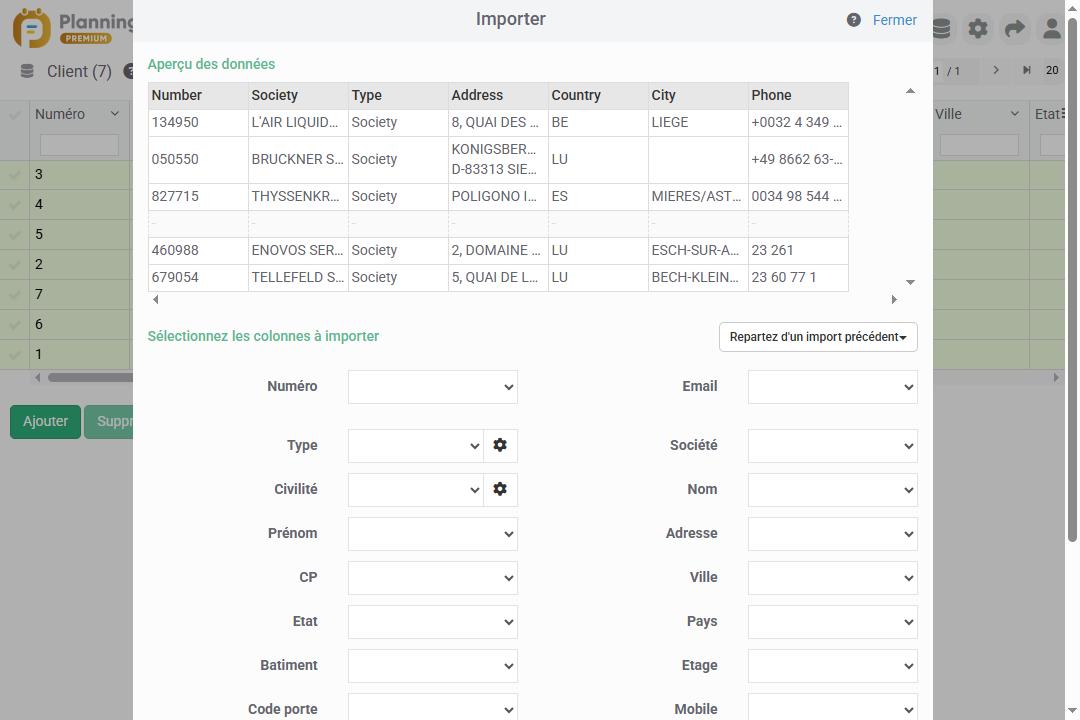Open the Prénom column mapping dropdown

(433, 534)
